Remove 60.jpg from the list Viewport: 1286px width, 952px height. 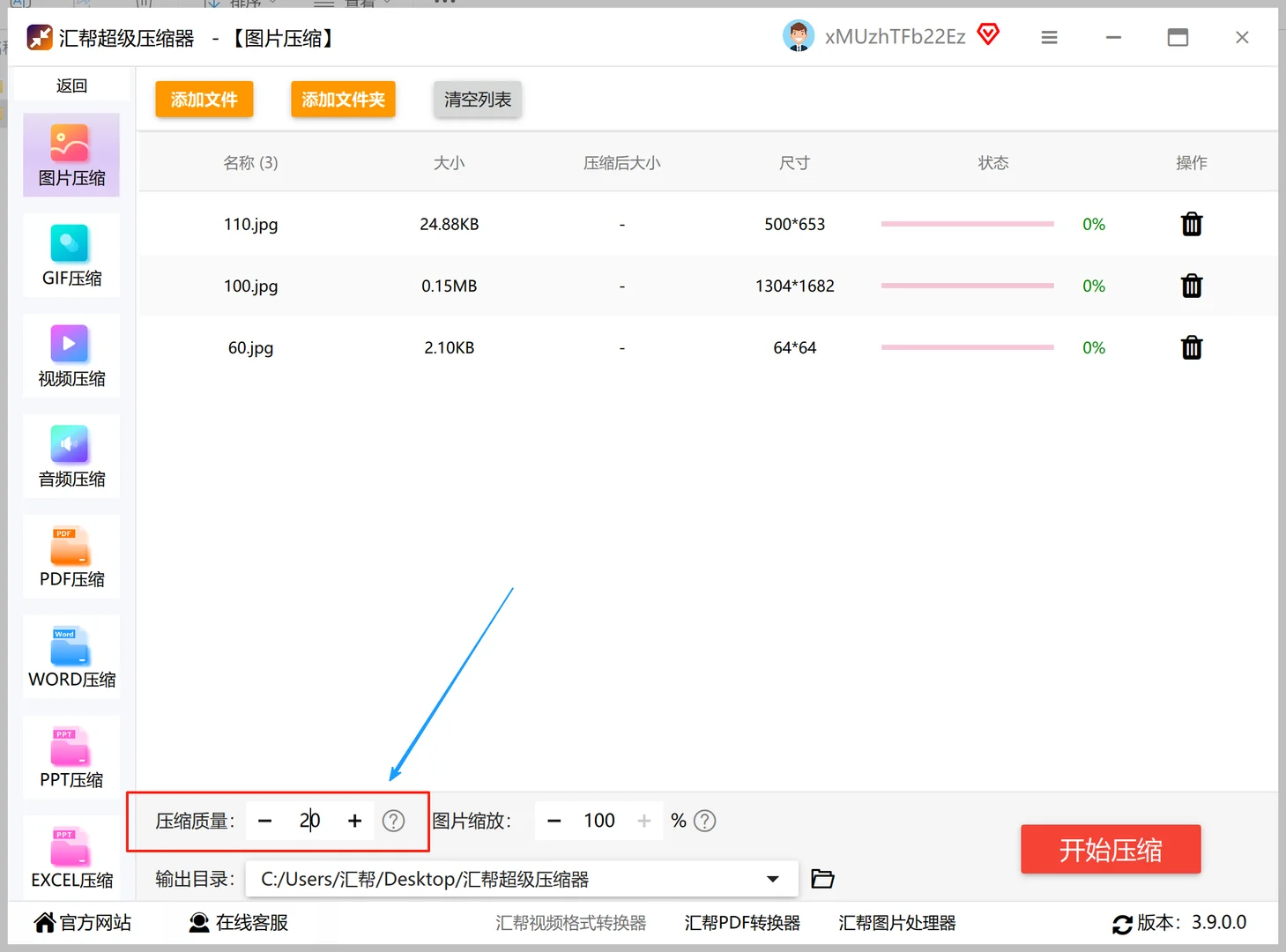[1191, 347]
